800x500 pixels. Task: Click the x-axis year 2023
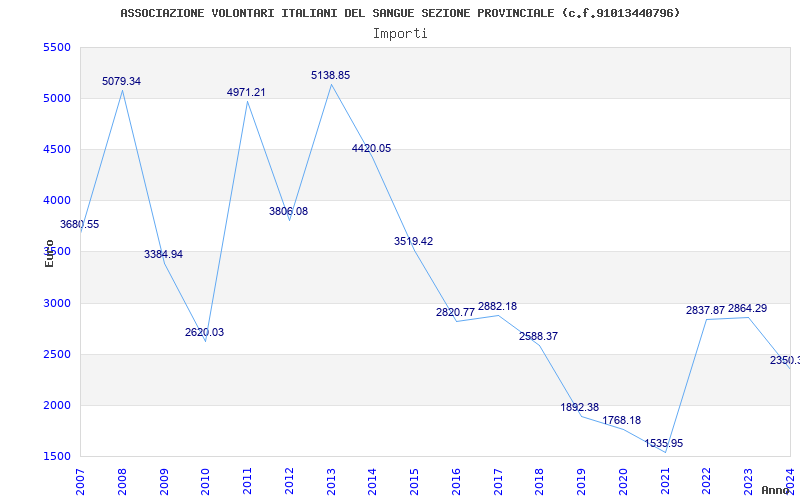tap(748, 482)
